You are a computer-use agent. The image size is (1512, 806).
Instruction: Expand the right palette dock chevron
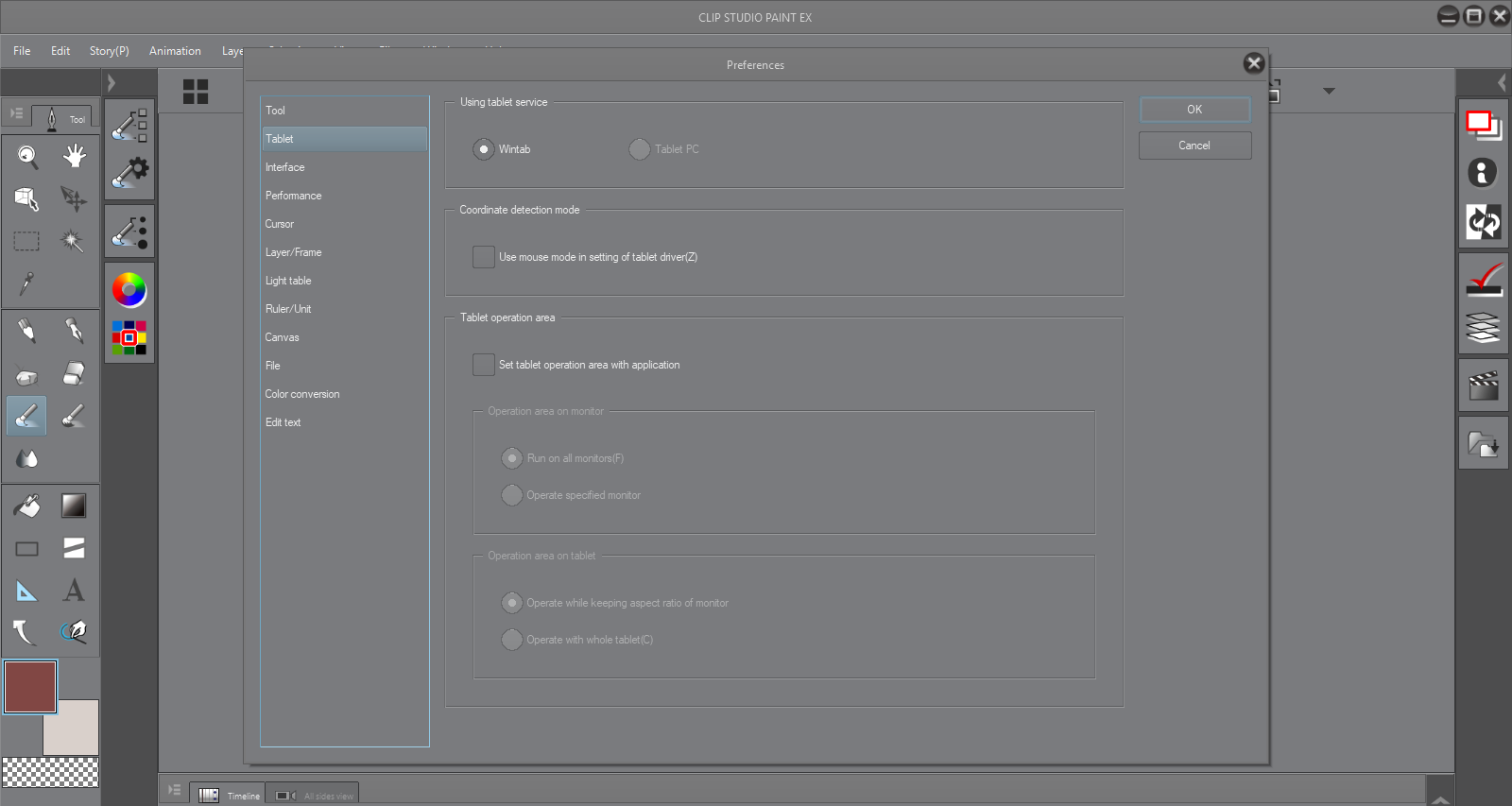click(x=1502, y=83)
